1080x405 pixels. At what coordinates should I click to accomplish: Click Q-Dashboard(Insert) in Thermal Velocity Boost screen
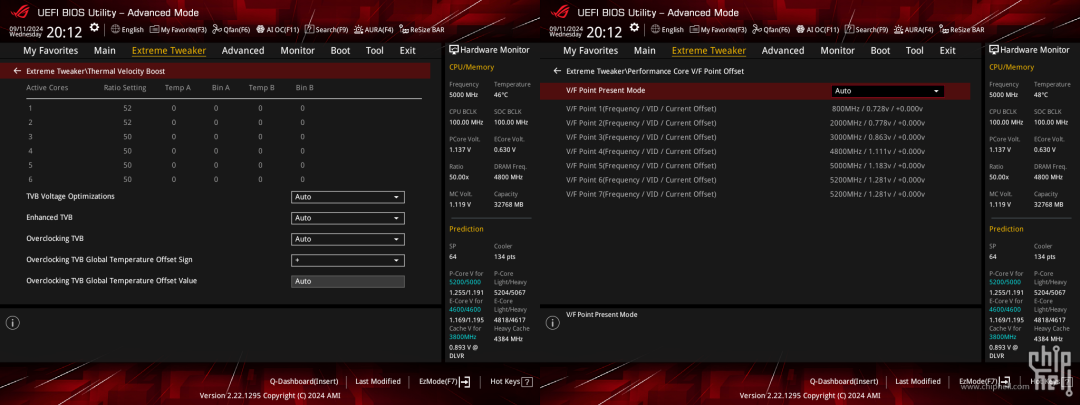click(304, 381)
